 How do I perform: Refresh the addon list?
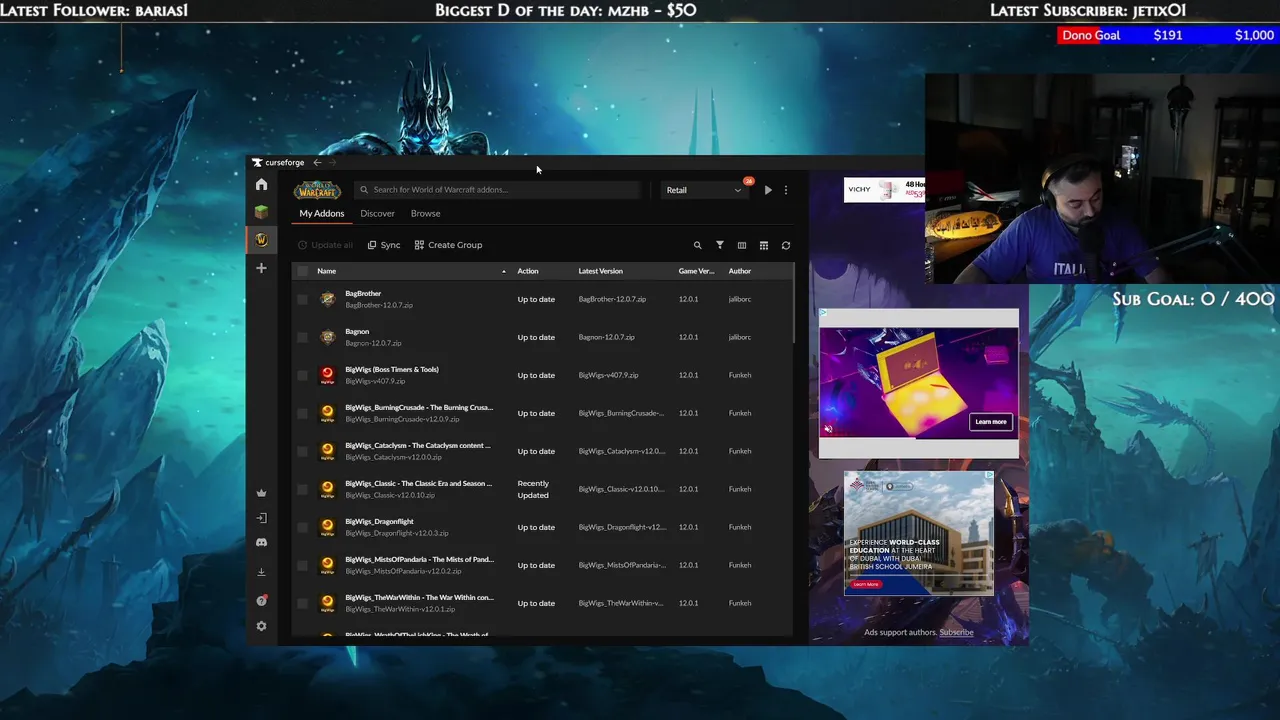pyautogui.click(x=786, y=245)
